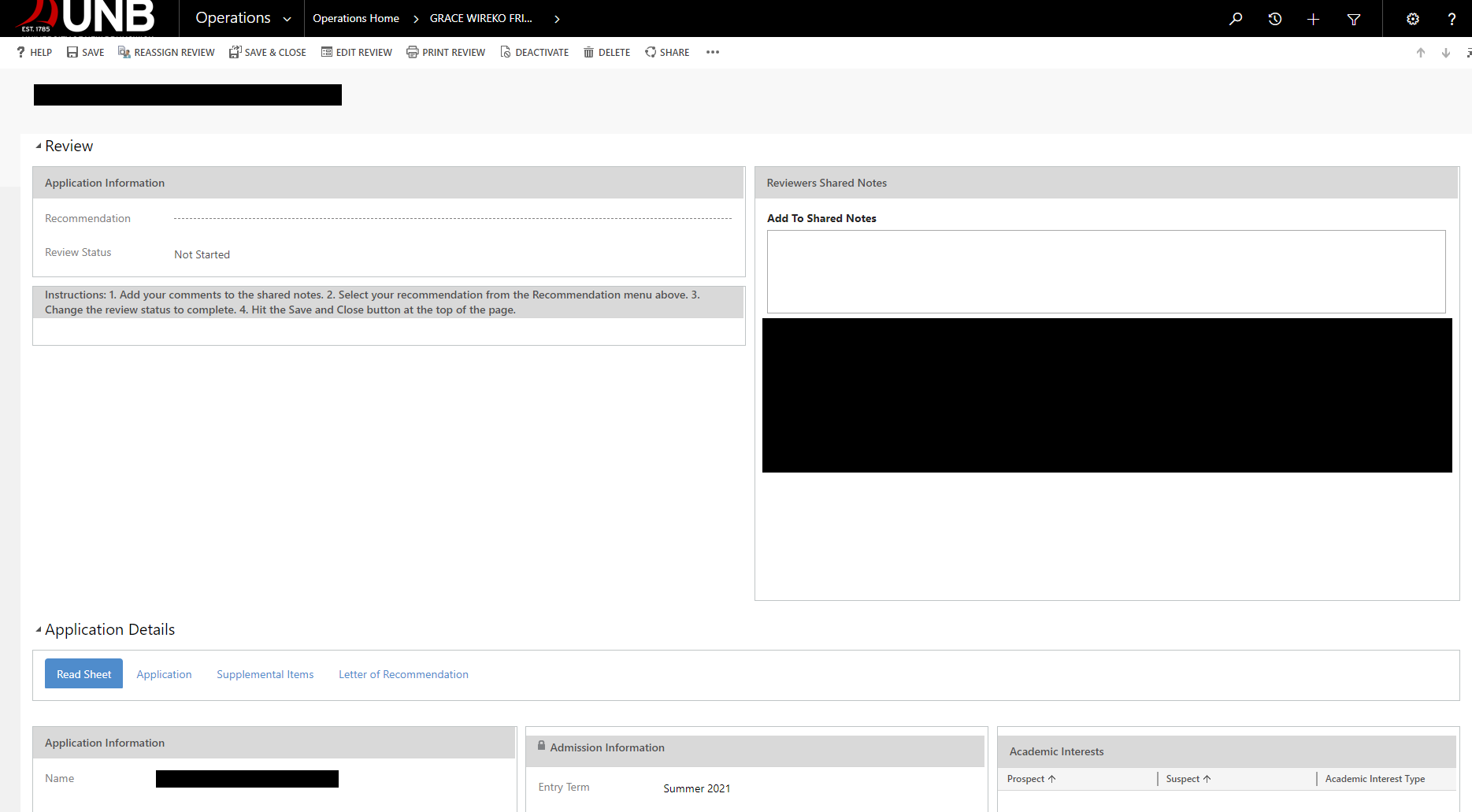Click the Print Review toolbar button
This screenshot has height=812, width=1472.
[446, 53]
